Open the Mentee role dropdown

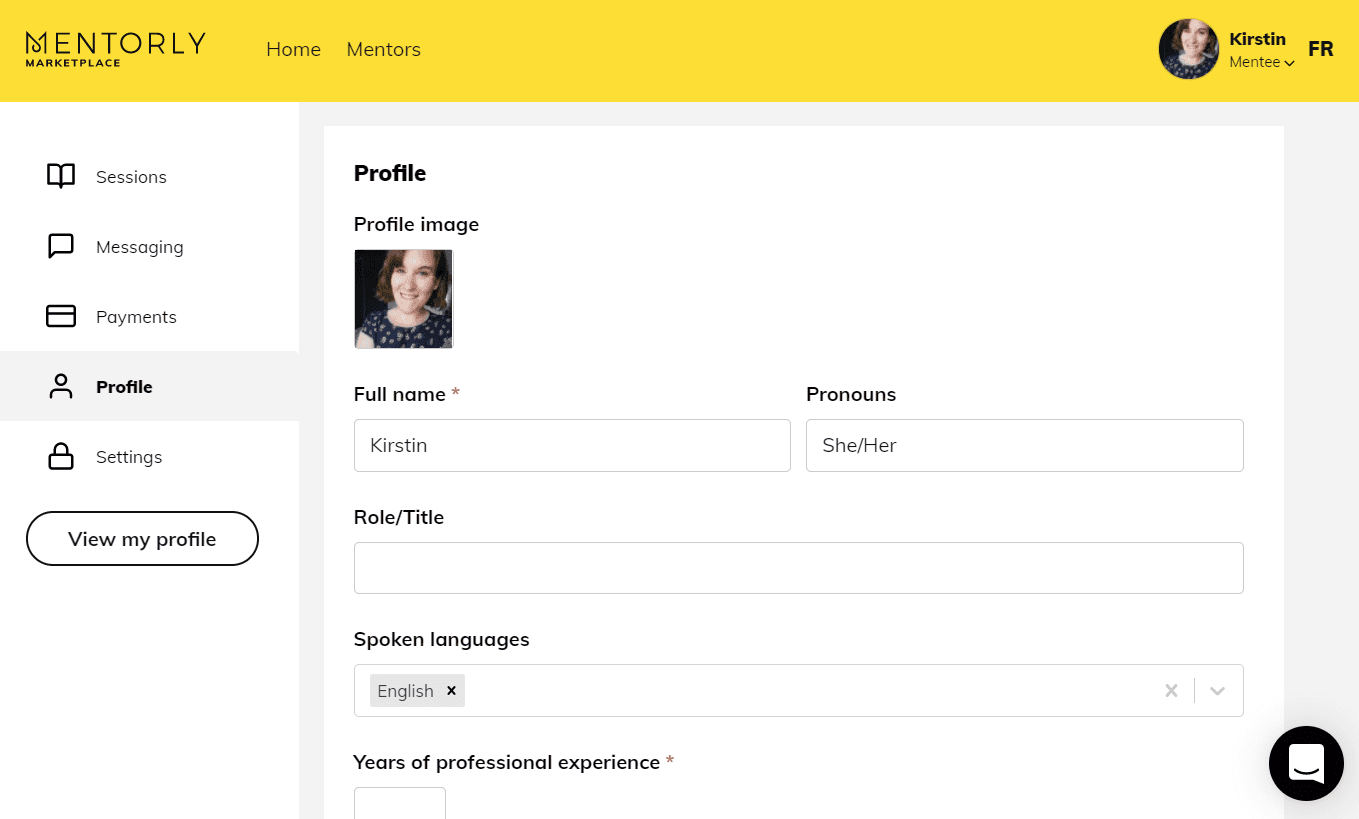click(x=1261, y=62)
